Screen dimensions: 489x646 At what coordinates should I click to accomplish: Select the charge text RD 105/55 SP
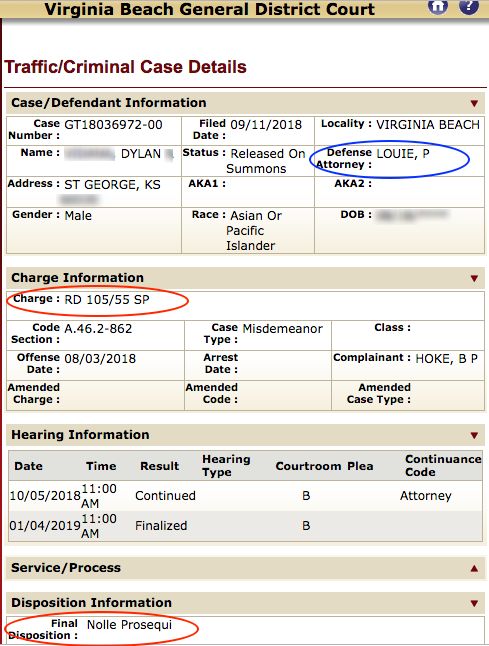tap(107, 300)
